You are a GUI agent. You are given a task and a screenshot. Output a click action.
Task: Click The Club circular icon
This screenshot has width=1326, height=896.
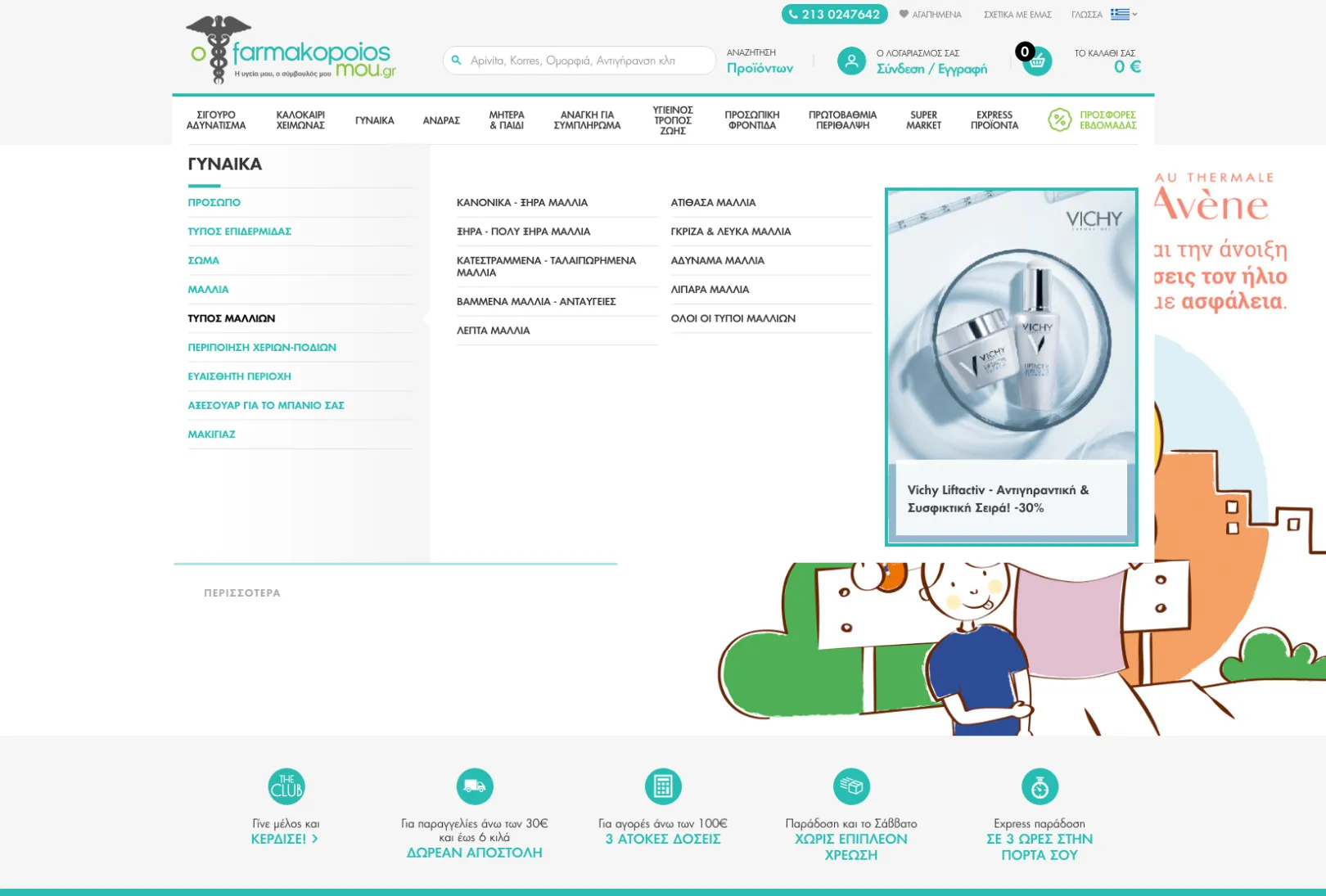pyautogui.click(x=286, y=786)
